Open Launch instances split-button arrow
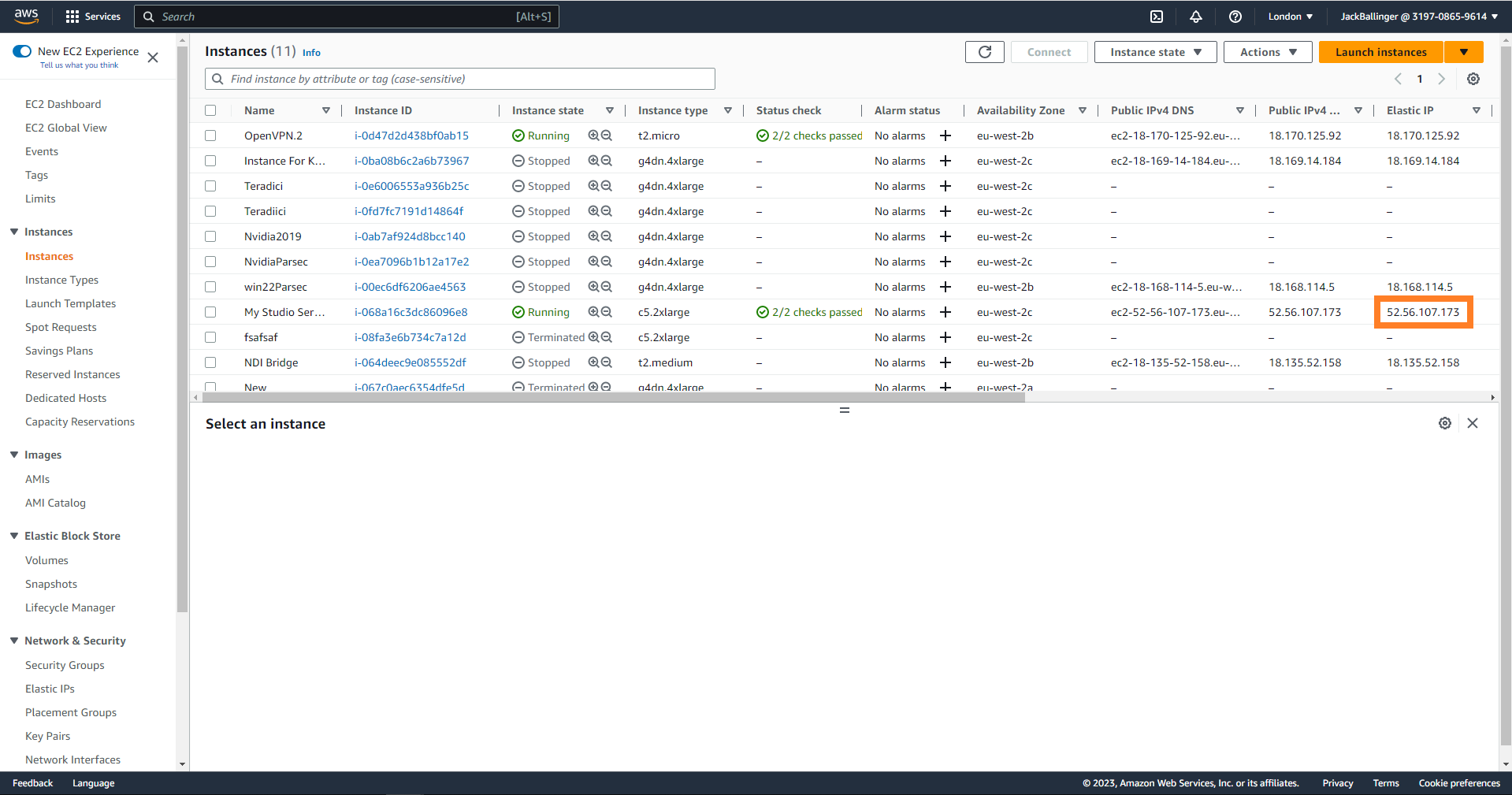 click(x=1464, y=52)
